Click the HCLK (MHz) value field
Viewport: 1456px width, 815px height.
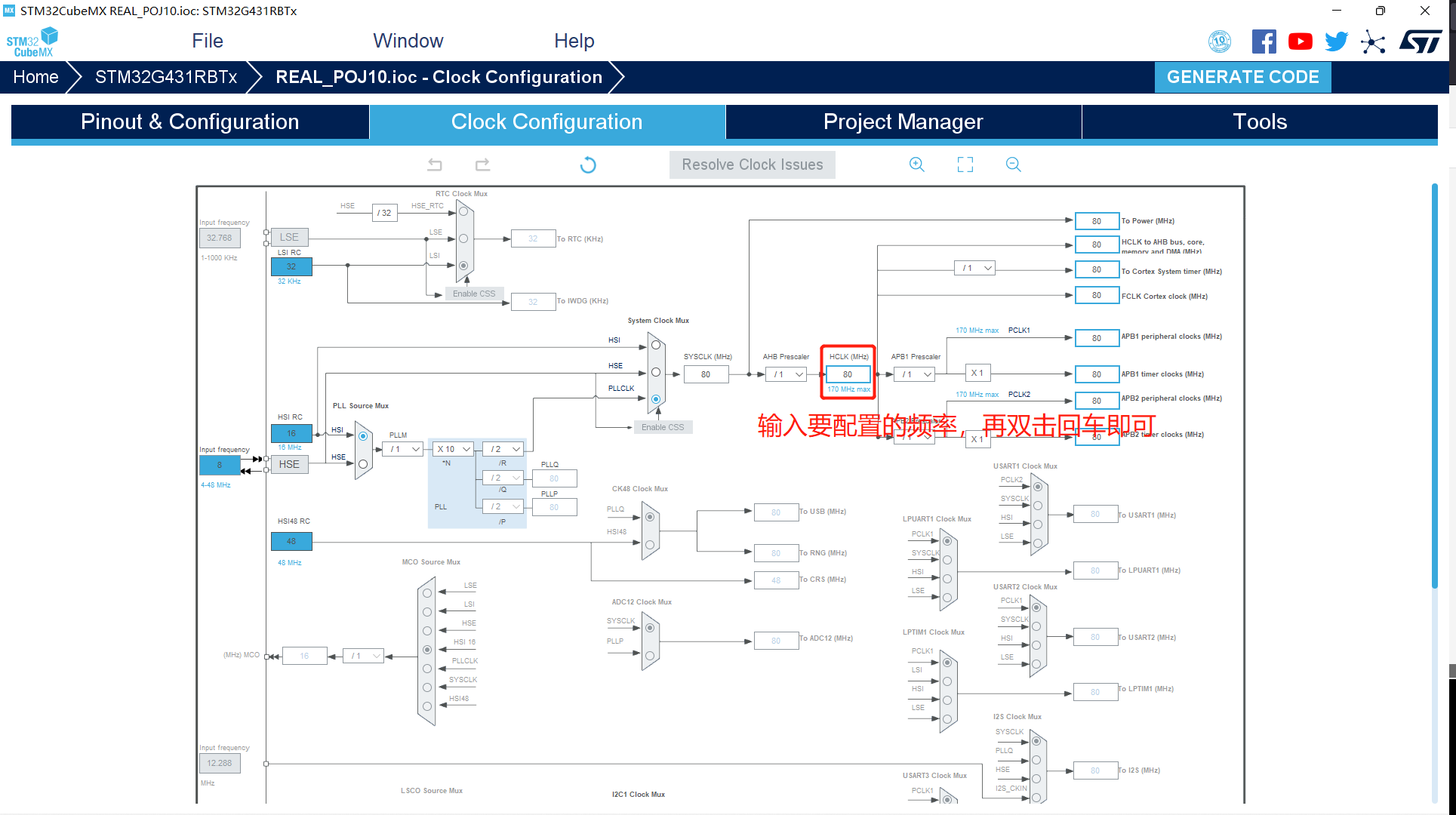pyautogui.click(x=848, y=374)
